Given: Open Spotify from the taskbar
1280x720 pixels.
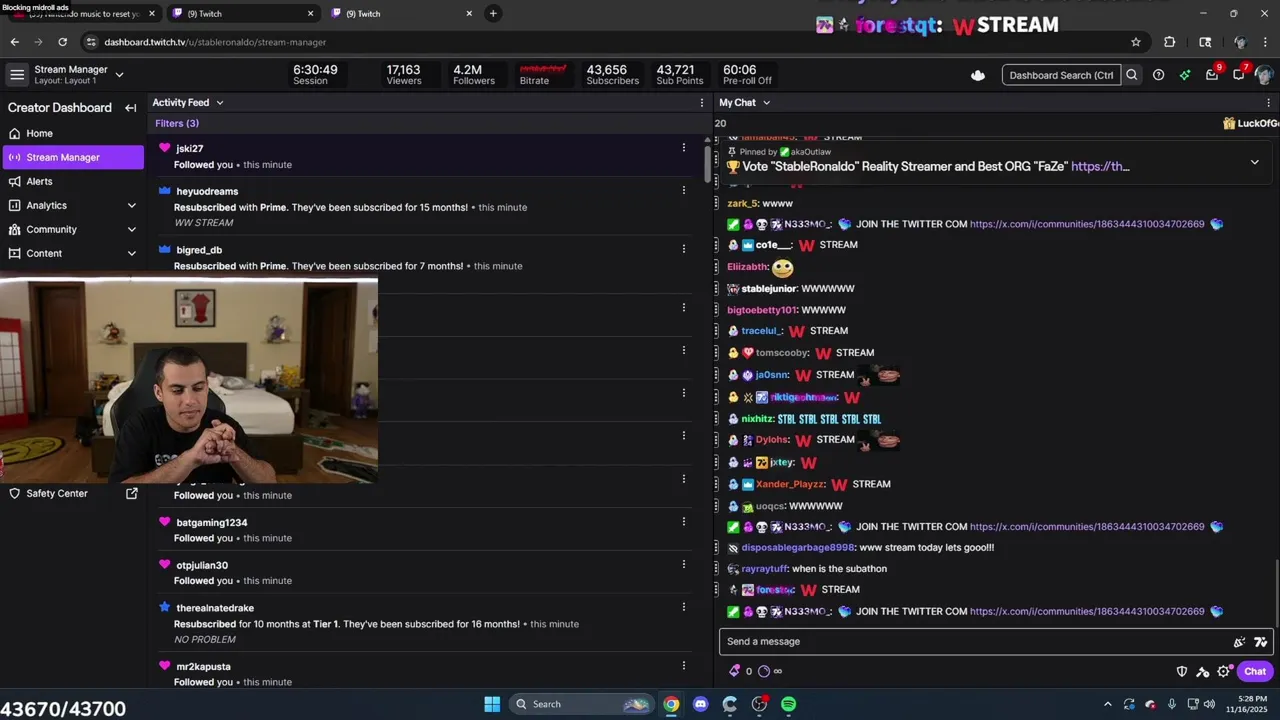Looking at the screenshot, I should pos(789,704).
